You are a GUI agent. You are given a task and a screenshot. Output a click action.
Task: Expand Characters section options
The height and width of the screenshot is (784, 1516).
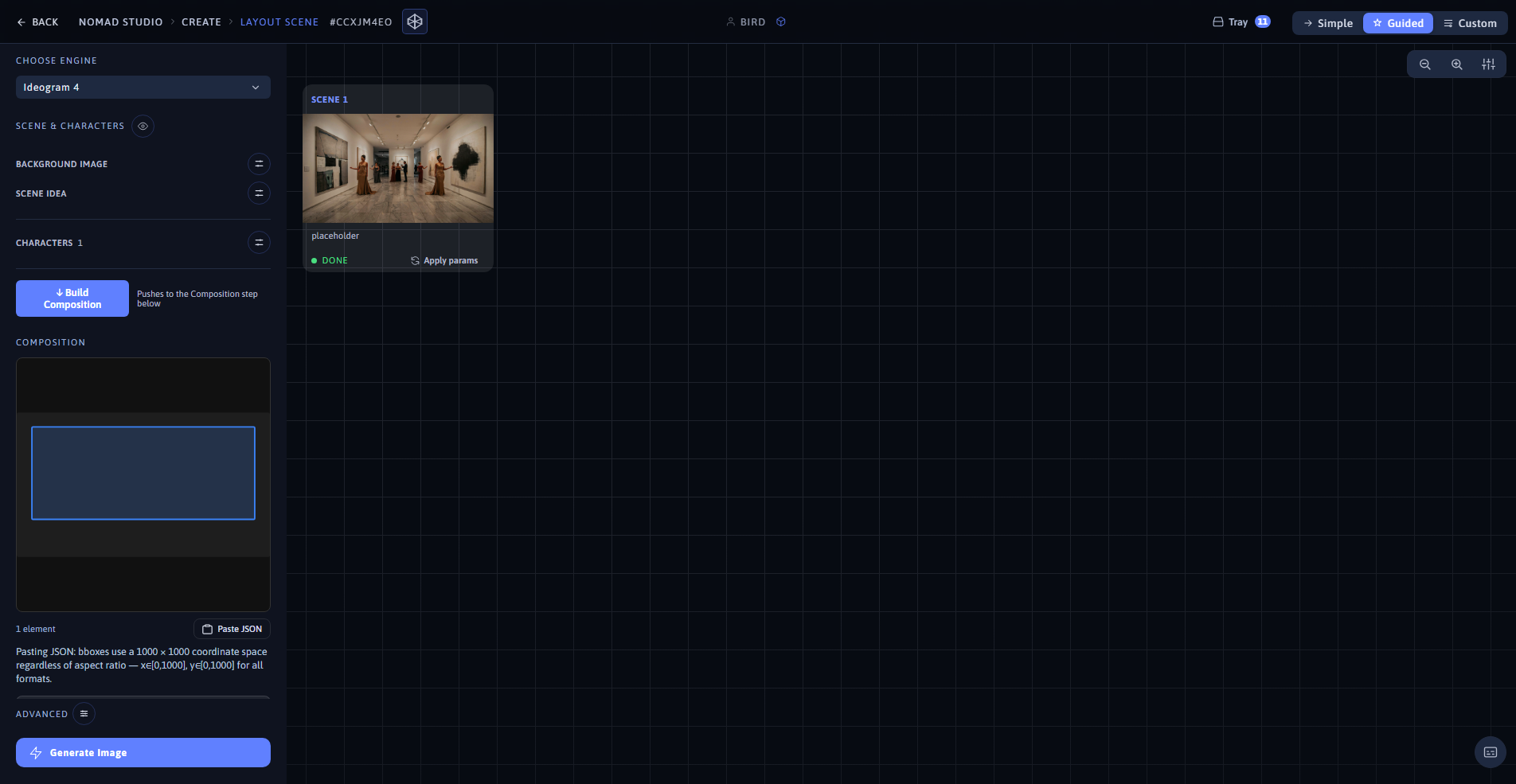pyautogui.click(x=259, y=243)
